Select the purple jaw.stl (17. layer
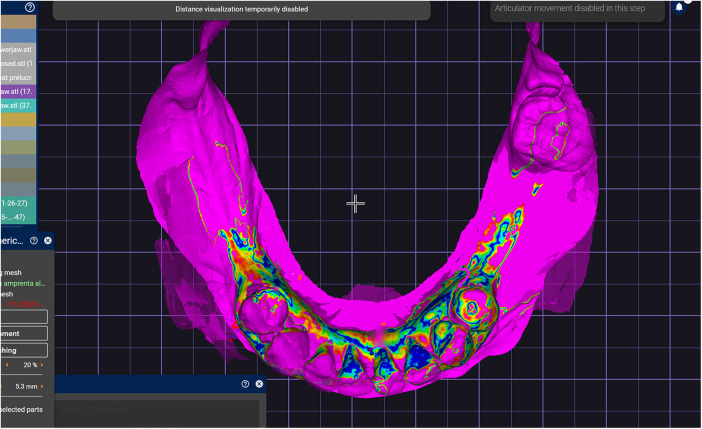Image resolution: width=702 pixels, height=429 pixels. tap(18, 91)
